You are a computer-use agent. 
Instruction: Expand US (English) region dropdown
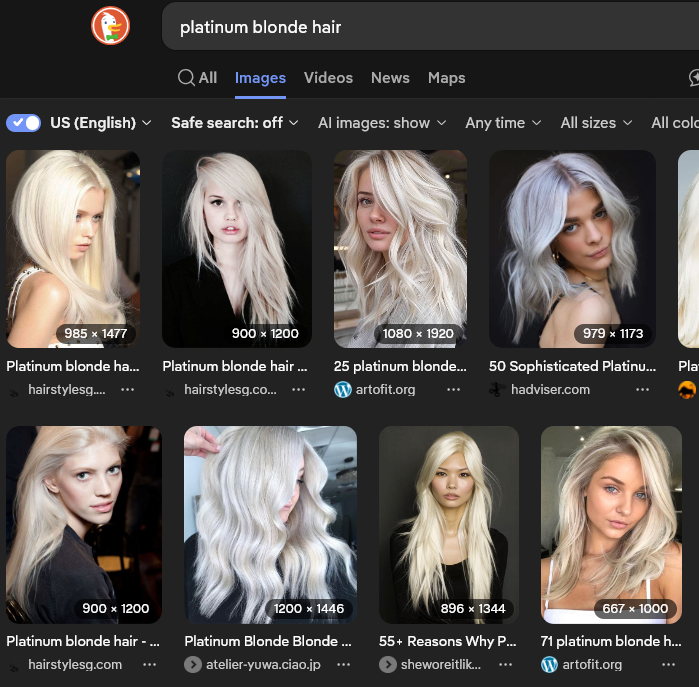click(101, 123)
